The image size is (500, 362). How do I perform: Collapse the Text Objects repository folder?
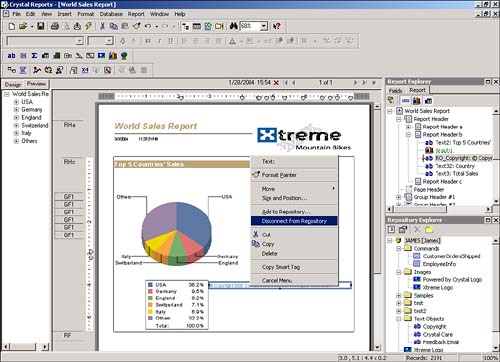[x=399, y=319]
